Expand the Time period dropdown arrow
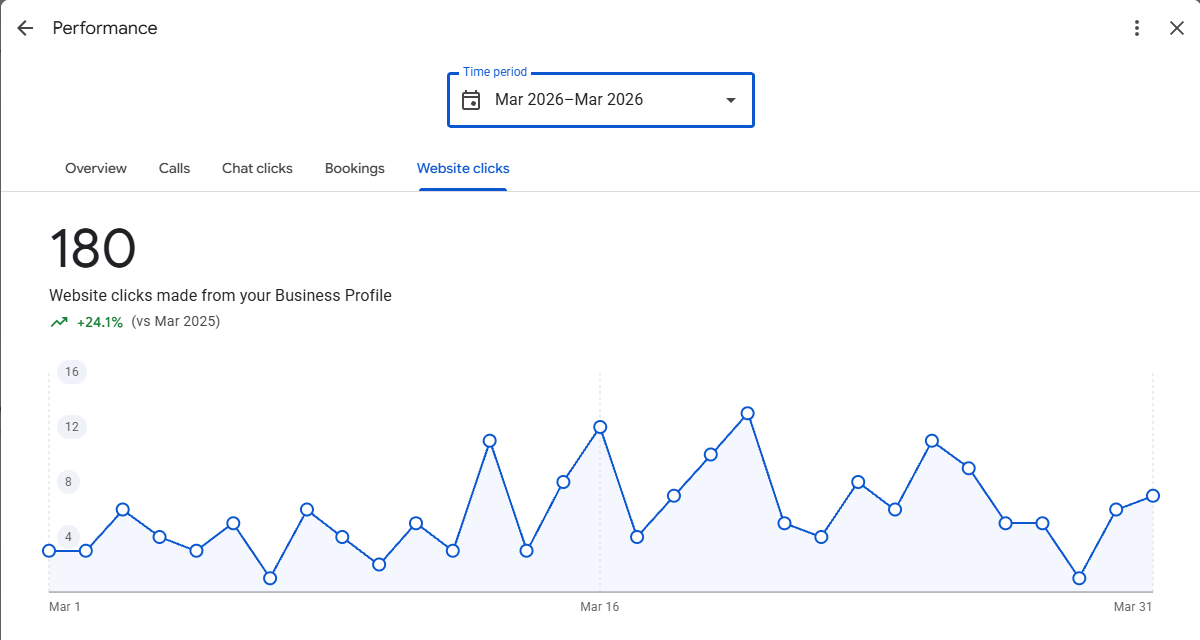 tap(731, 100)
